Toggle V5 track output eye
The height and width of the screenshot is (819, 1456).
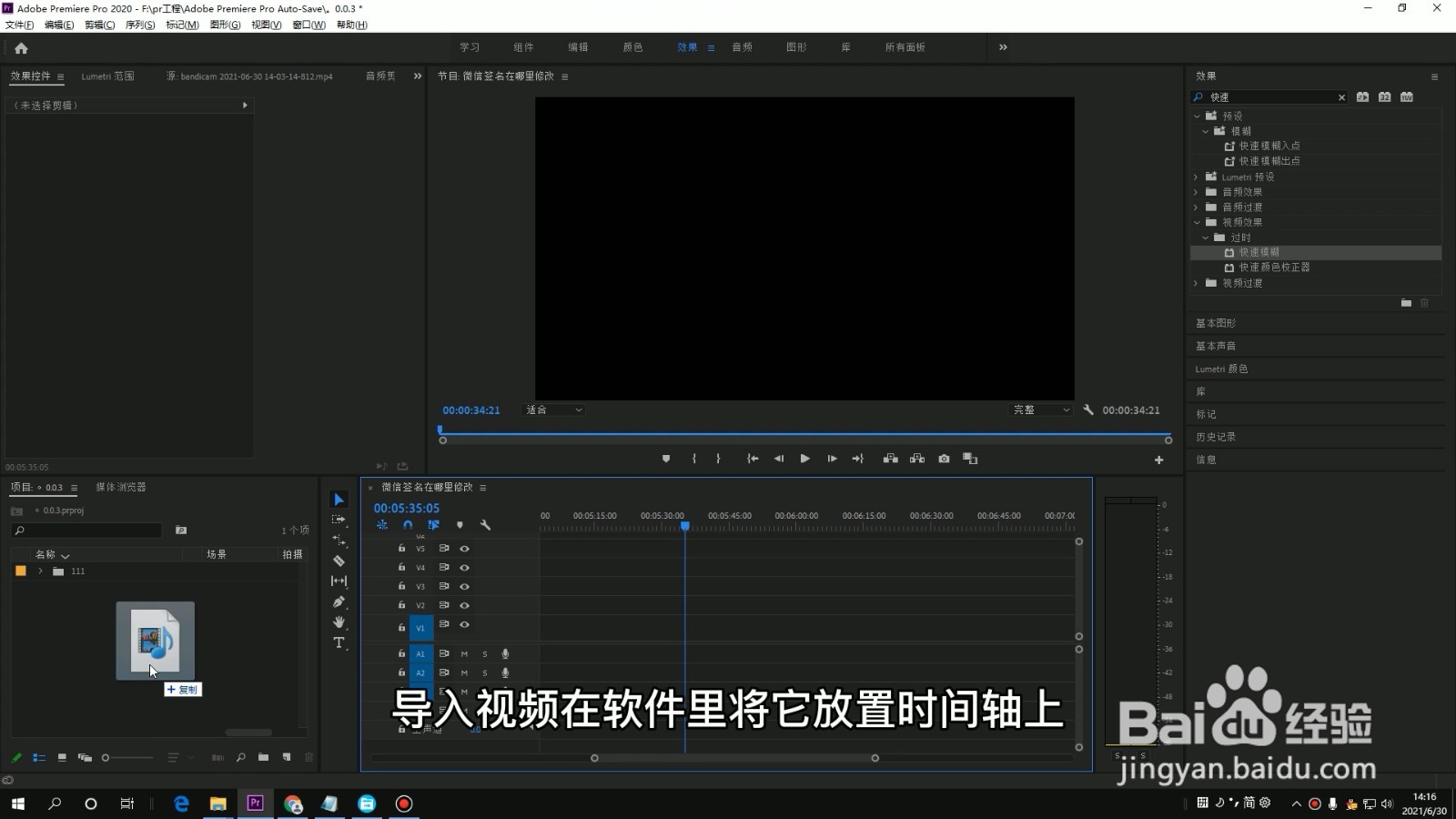coord(464,549)
